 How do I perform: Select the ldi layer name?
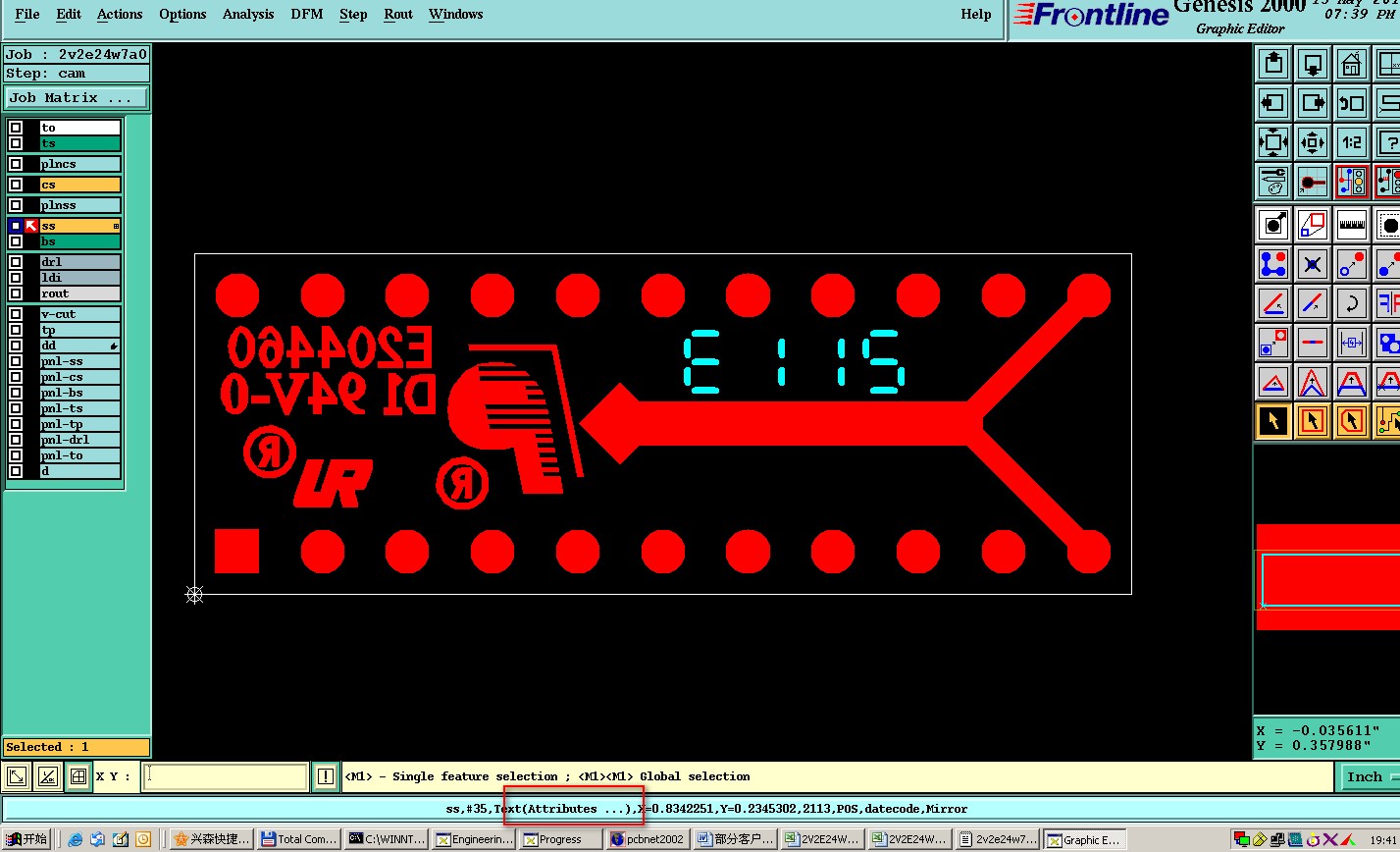pos(79,278)
